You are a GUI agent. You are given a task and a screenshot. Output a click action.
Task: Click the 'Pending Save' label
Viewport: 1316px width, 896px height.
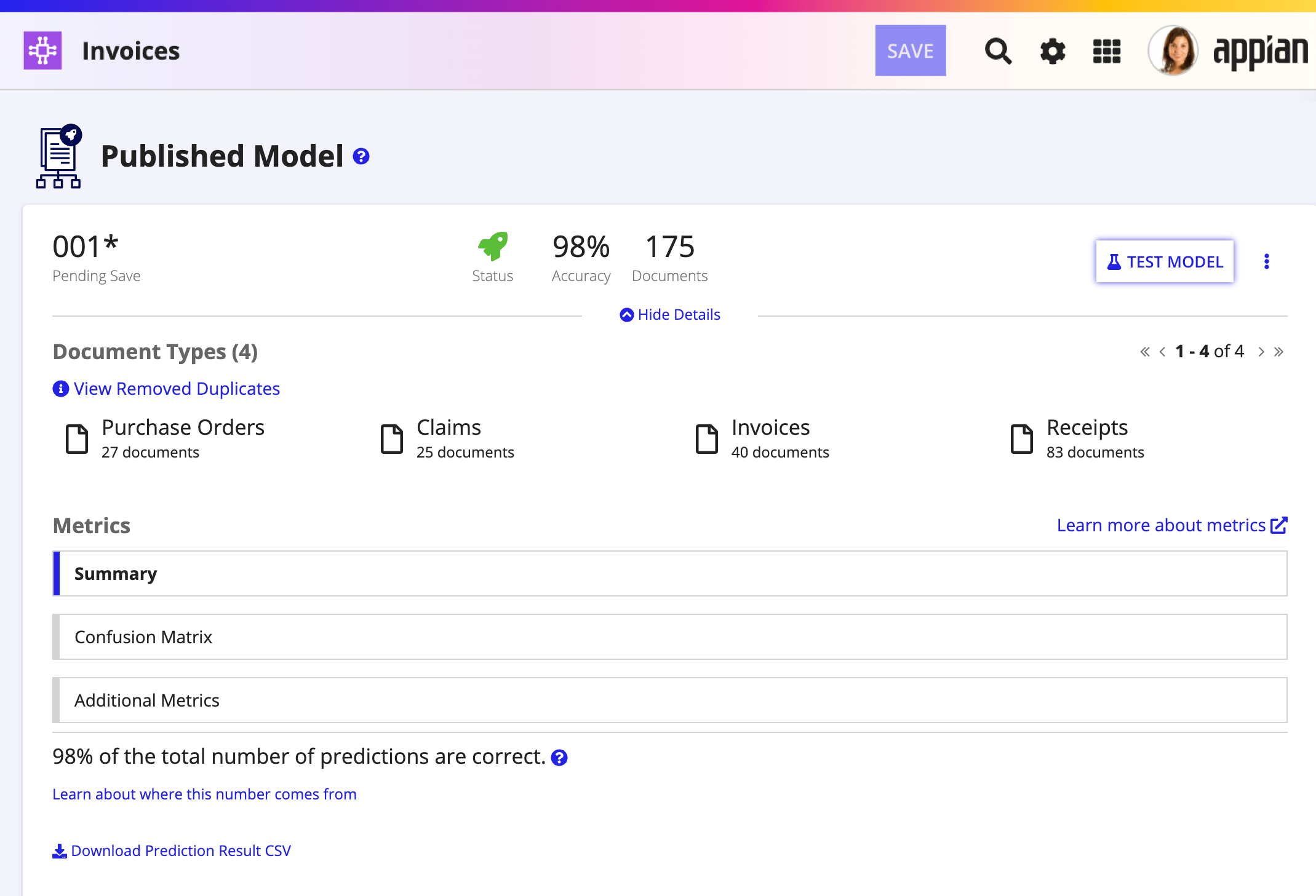point(97,276)
